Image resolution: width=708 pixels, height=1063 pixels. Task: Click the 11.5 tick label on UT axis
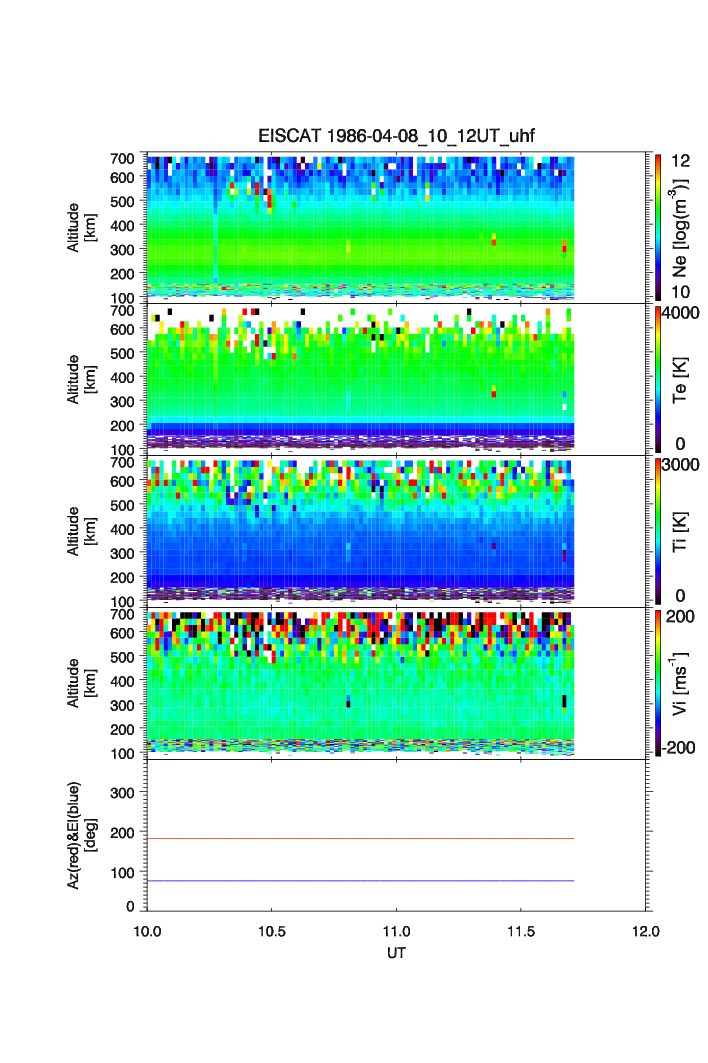pyautogui.click(x=522, y=931)
